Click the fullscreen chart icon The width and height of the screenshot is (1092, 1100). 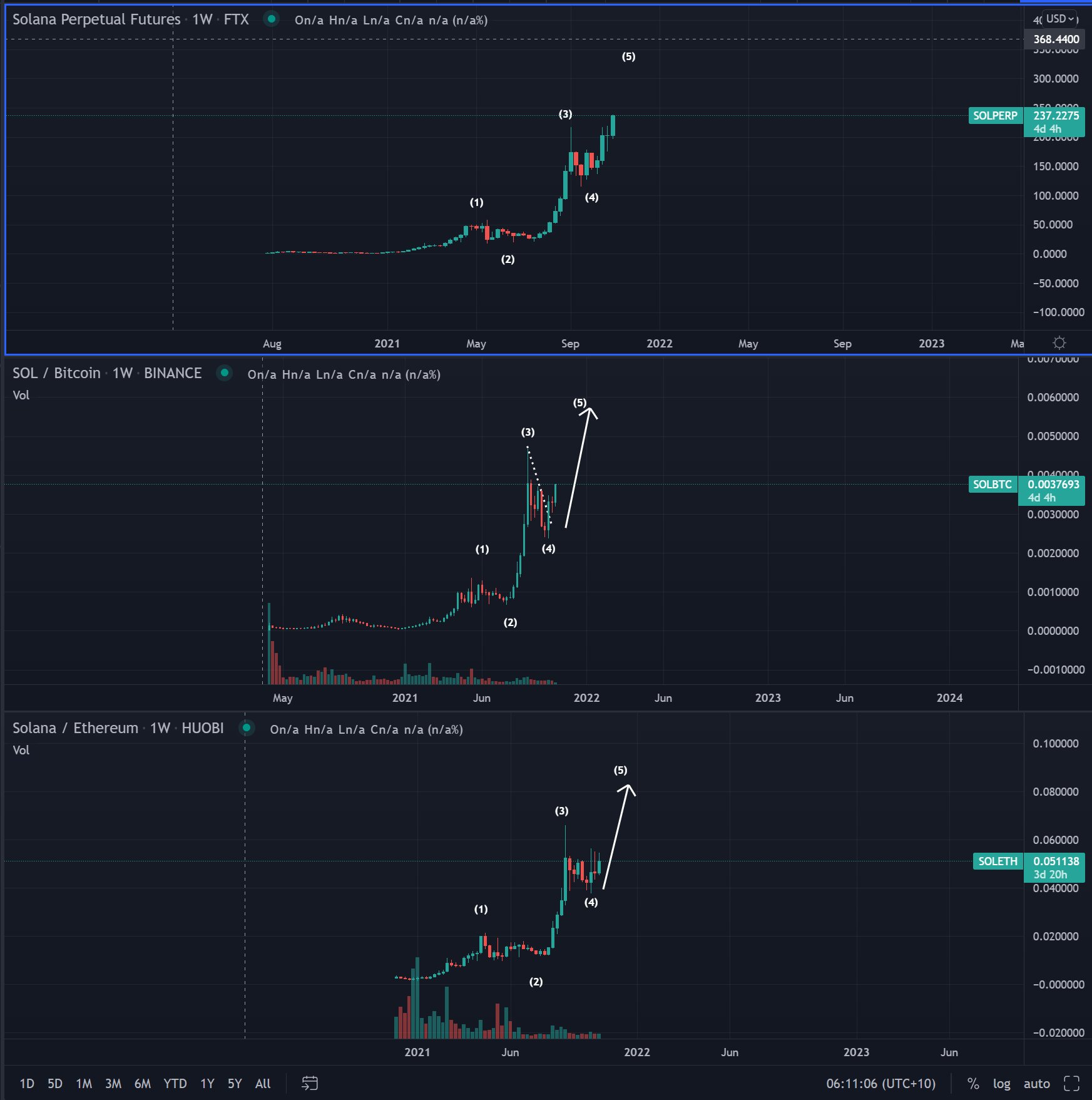pyautogui.click(x=1071, y=1083)
